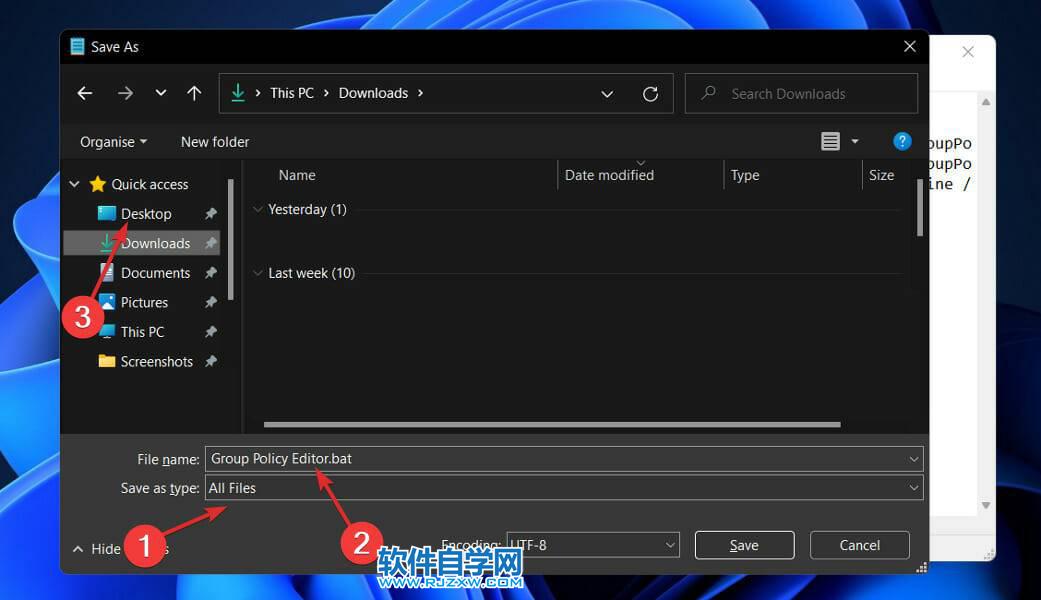Click the horizontal scrollbar in file list
1041x600 pixels.
[x=552, y=424]
